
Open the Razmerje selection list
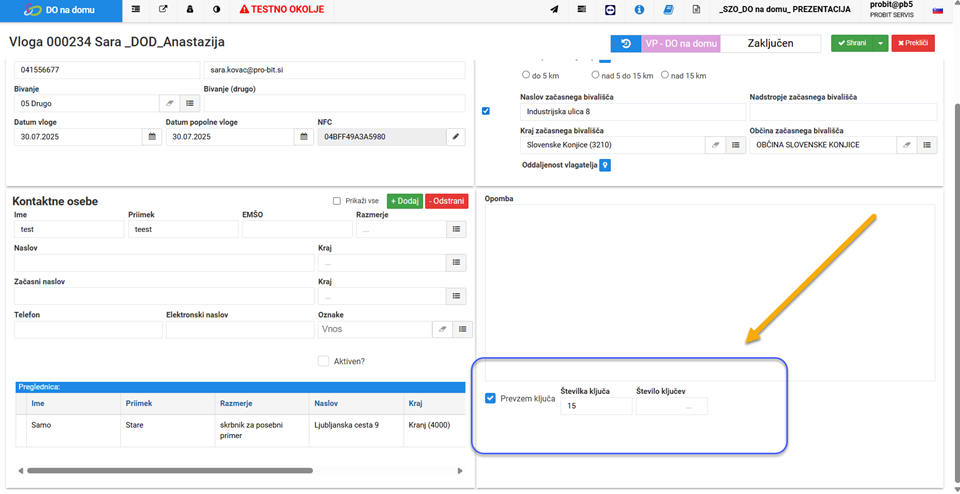tap(455, 230)
